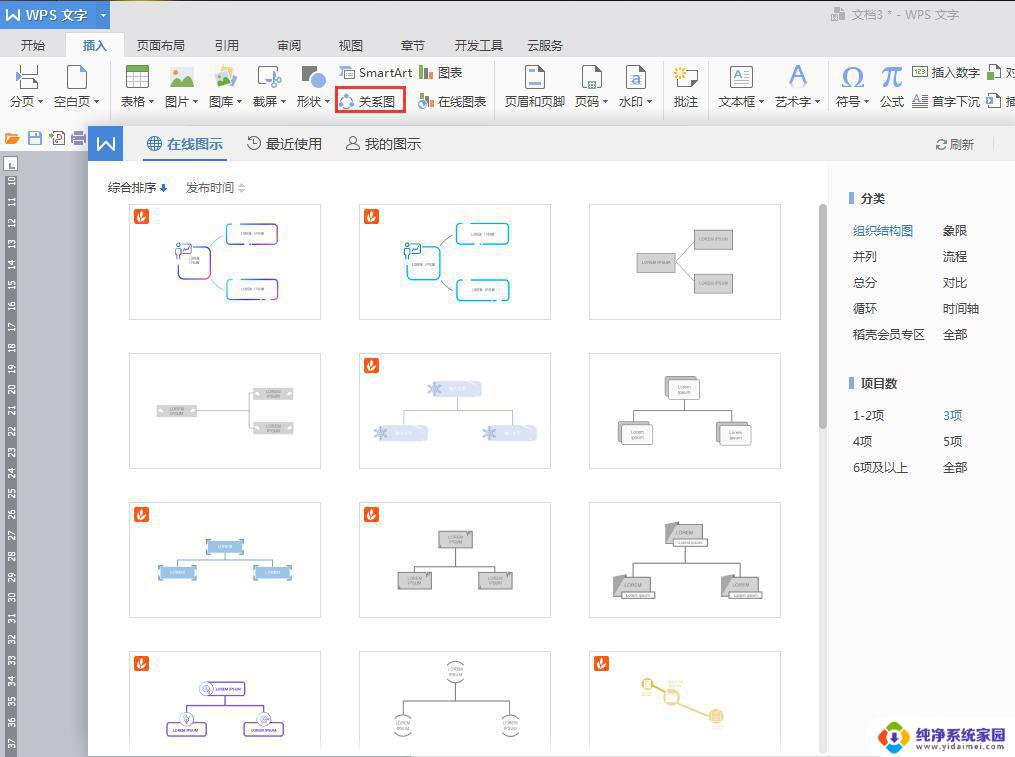Filter item count to 4项
Image resolution: width=1015 pixels, height=757 pixels.
(x=862, y=441)
